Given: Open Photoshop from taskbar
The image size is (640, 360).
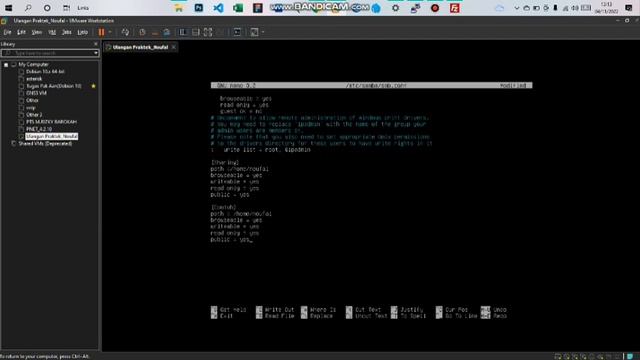Looking at the screenshot, I should (x=199, y=8).
